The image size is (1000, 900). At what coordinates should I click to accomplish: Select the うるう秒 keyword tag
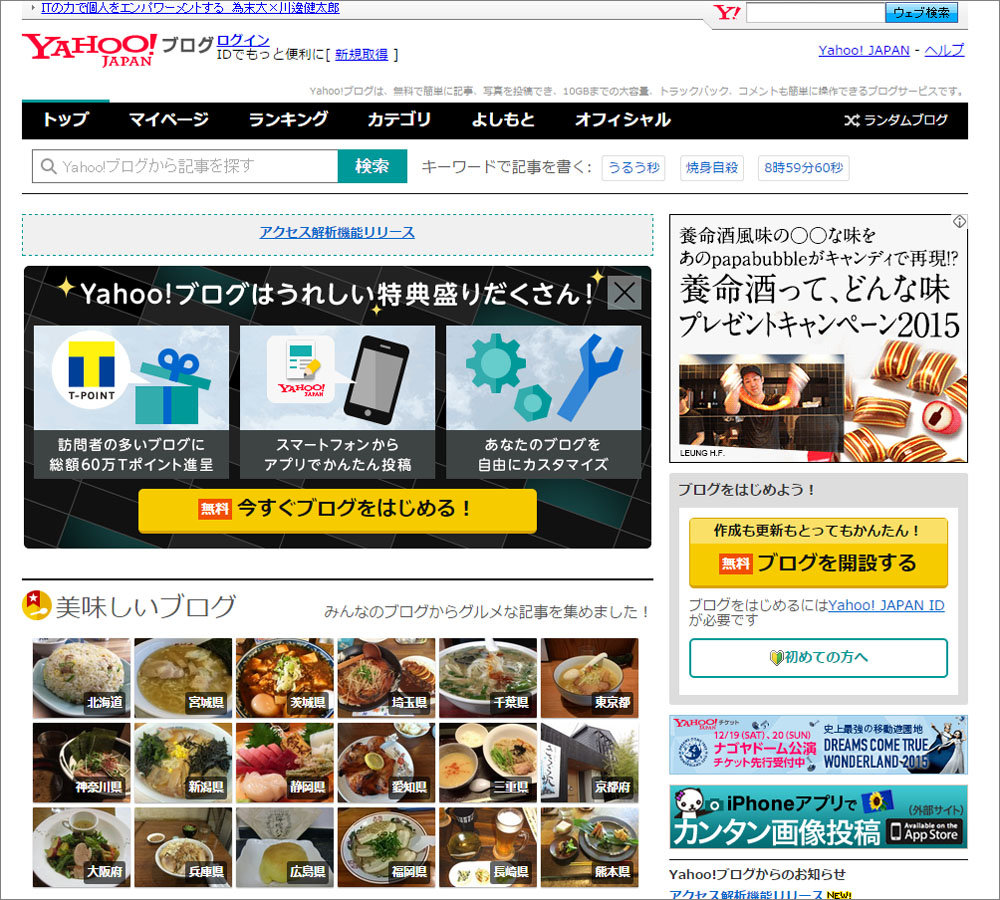pos(633,168)
